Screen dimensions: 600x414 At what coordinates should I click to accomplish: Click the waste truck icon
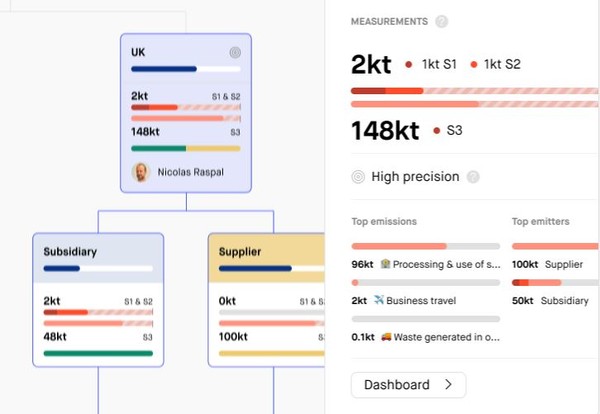(386, 337)
